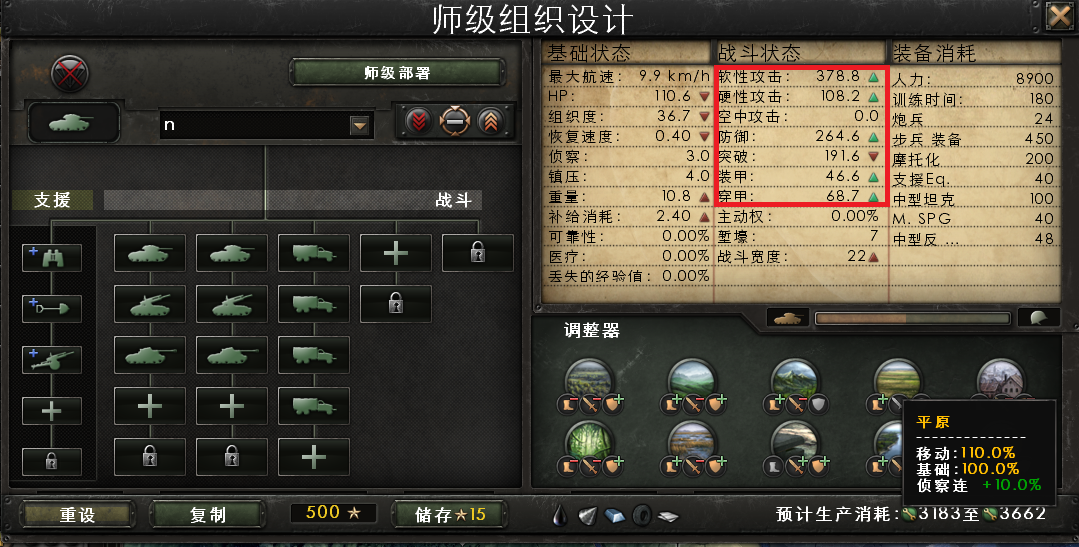This screenshot has width=1079, height=547.
Task: Click the 师级部署 button
Action: click(397, 73)
